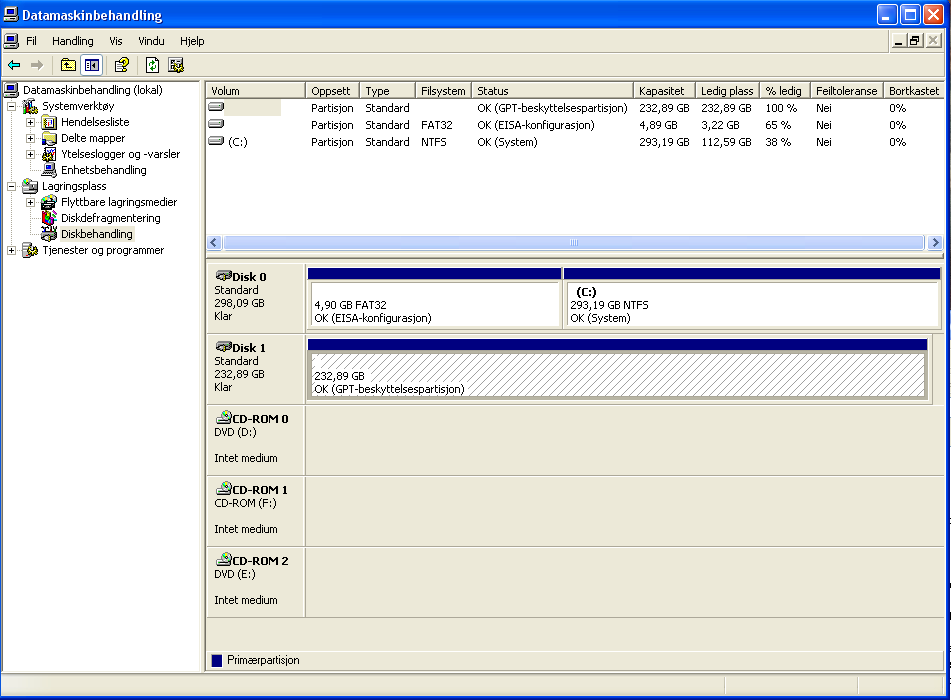The image size is (951, 700).
Task: Expand the Flyttbare lagringsmedier node
Action: pyautogui.click(x=31, y=202)
